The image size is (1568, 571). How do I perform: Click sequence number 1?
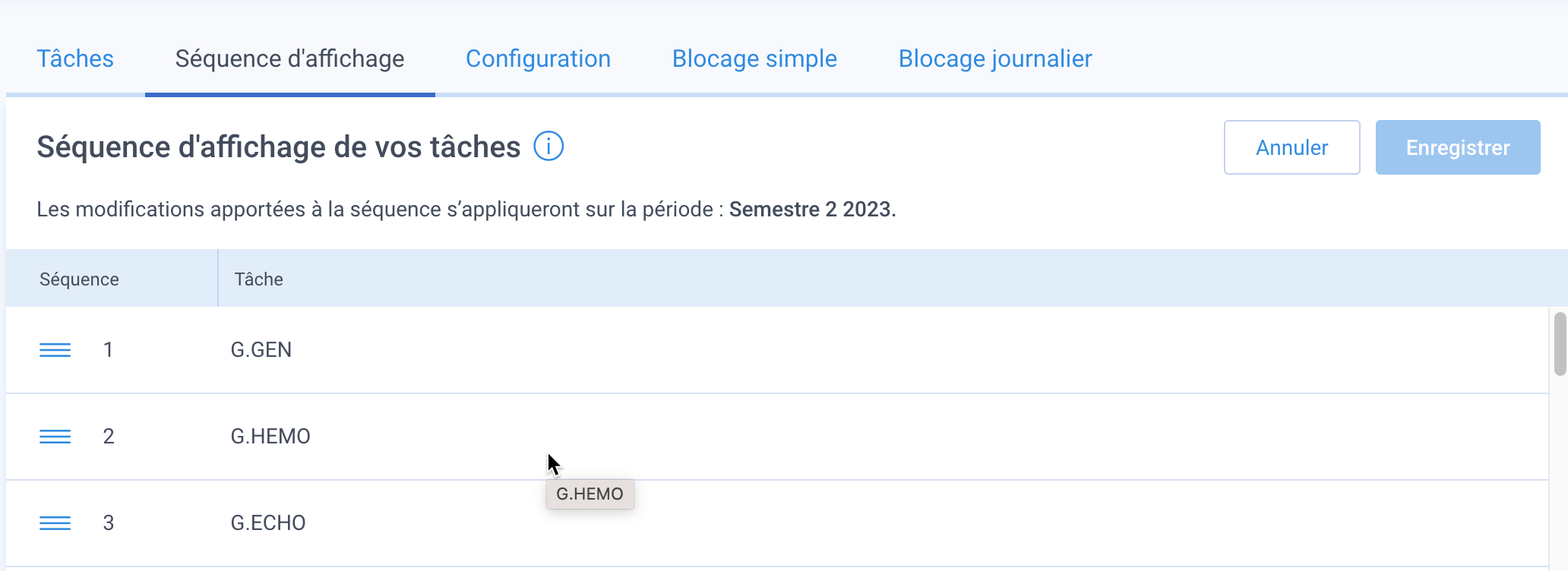pos(109,350)
